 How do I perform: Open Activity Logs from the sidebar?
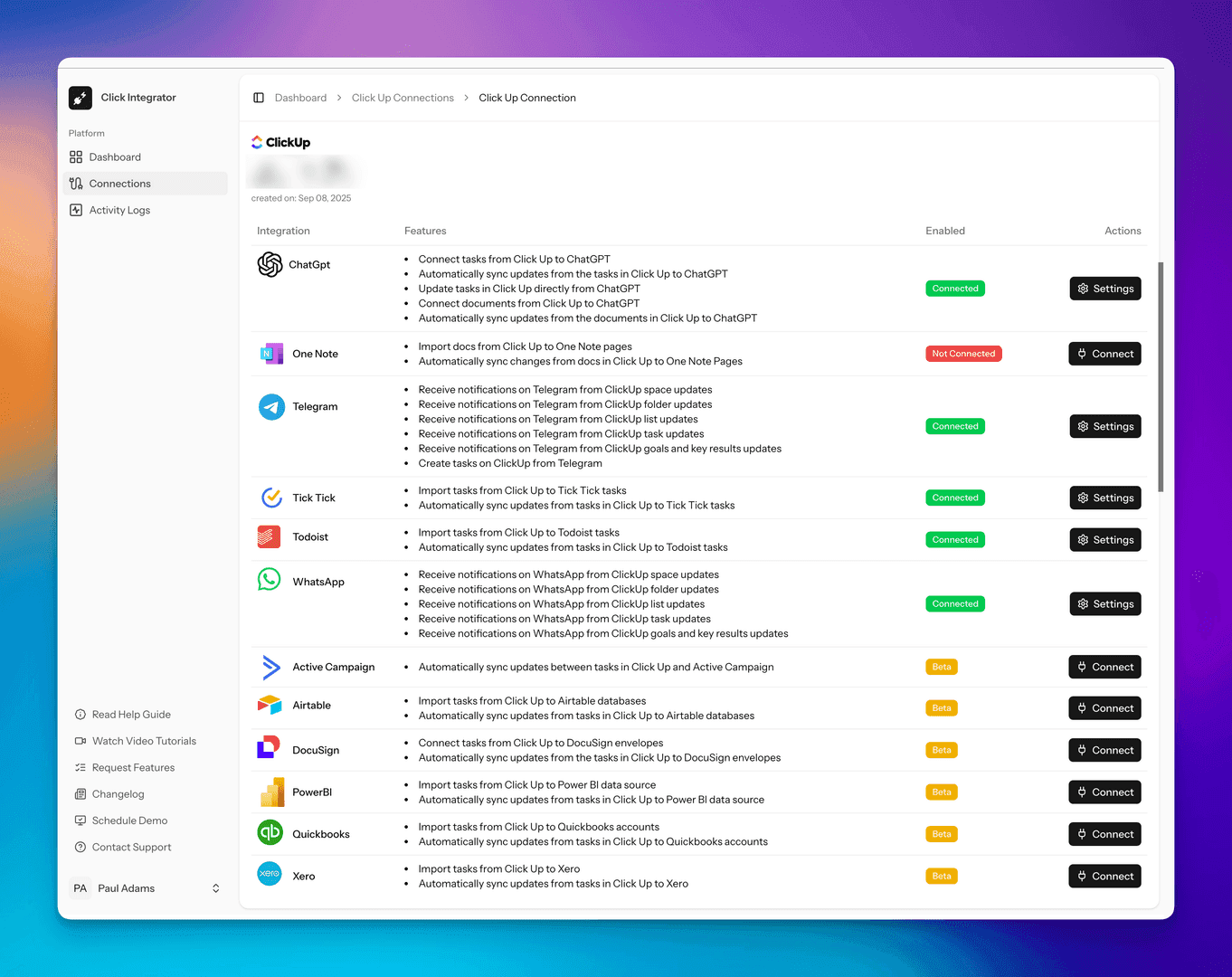click(118, 209)
